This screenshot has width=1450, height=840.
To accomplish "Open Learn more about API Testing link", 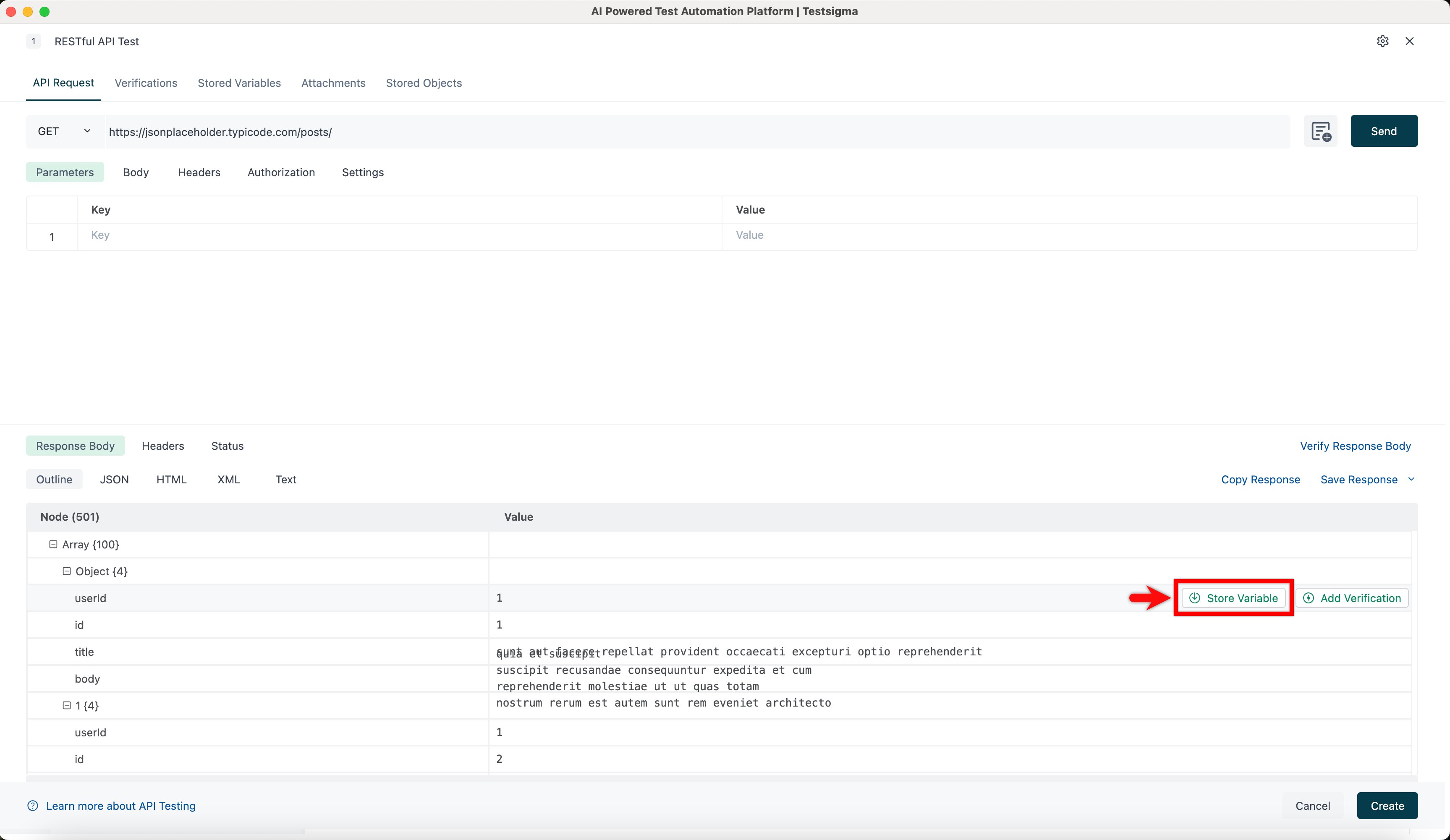I will point(121,806).
